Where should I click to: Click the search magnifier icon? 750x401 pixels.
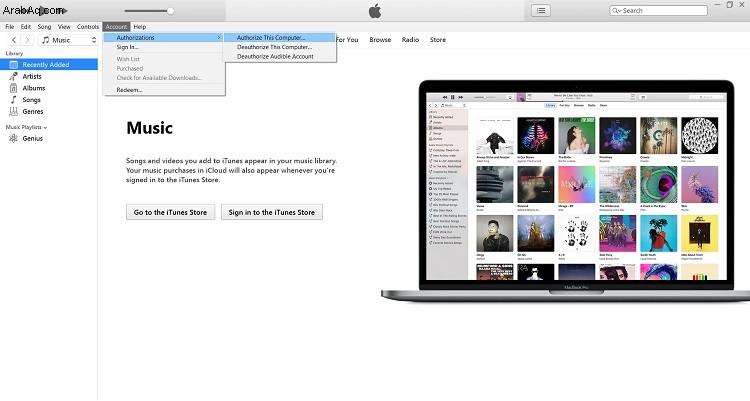tap(616, 11)
